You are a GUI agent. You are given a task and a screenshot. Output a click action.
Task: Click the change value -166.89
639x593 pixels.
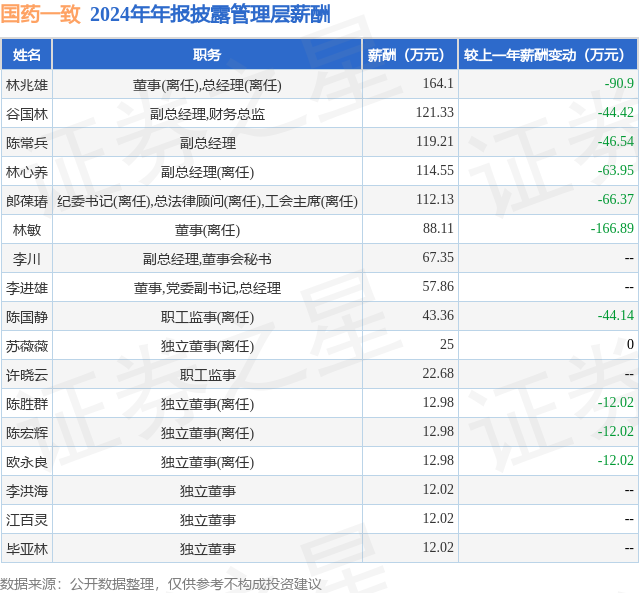[x=612, y=228]
